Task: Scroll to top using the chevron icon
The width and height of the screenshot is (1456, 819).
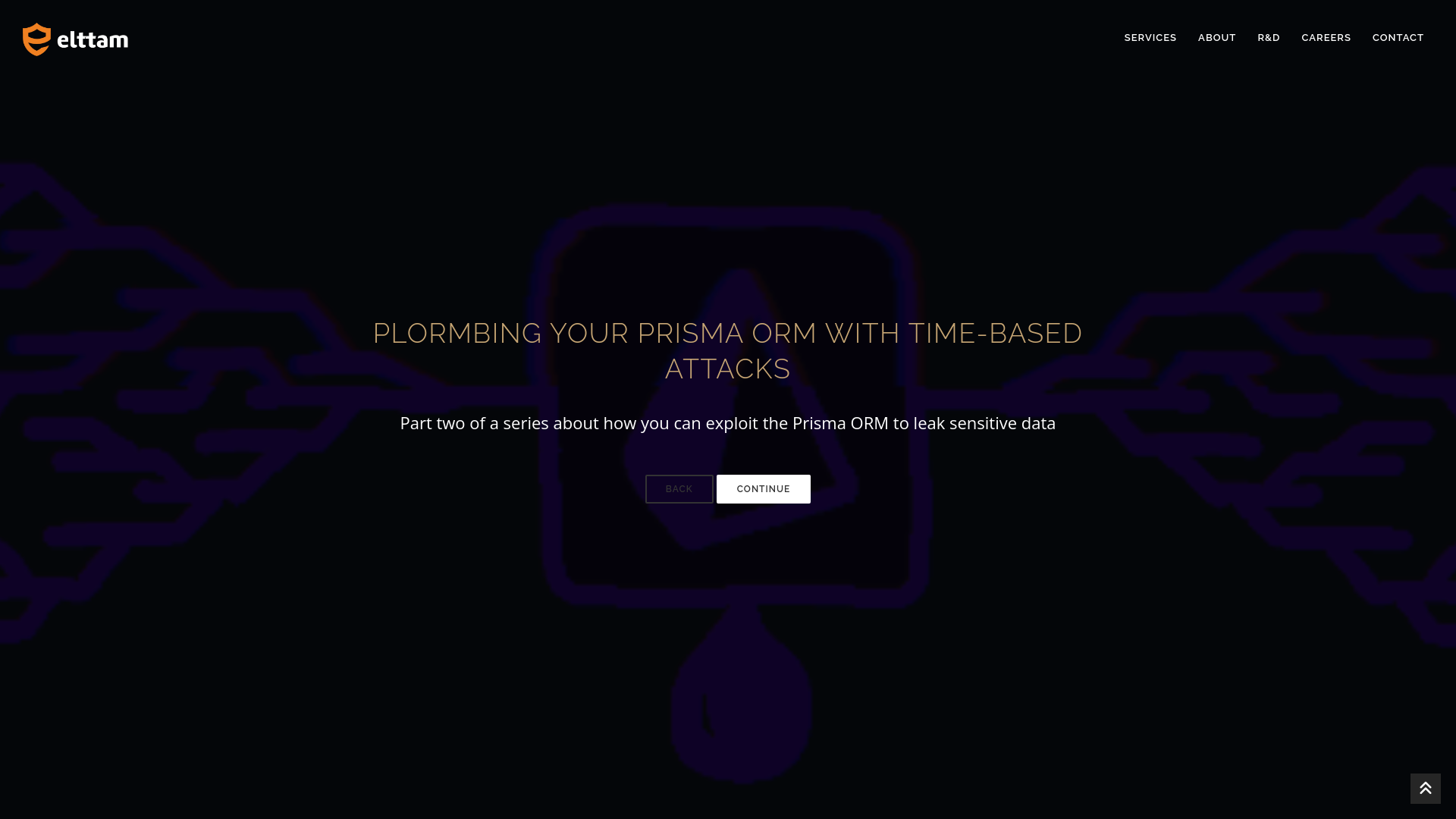Action: pyautogui.click(x=1425, y=788)
